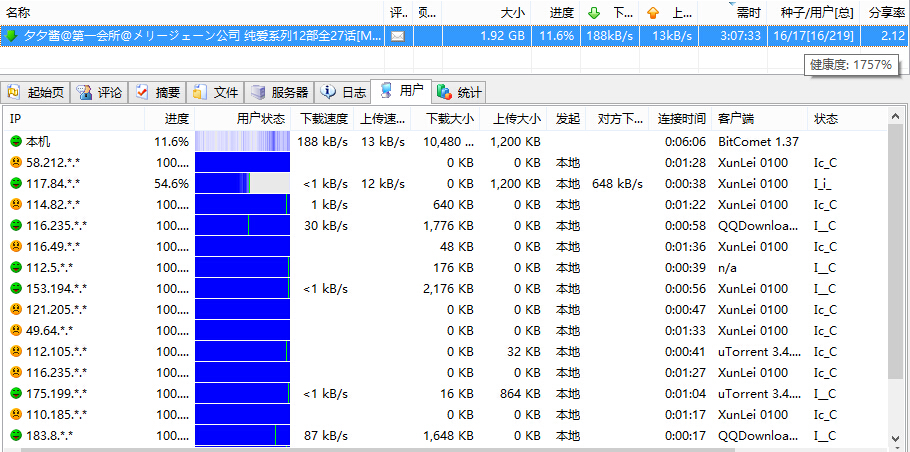Image resolution: width=910 pixels, height=452 pixels.
Task: Switch to the 统计 tab
Action: pyautogui.click(x=460, y=92)
